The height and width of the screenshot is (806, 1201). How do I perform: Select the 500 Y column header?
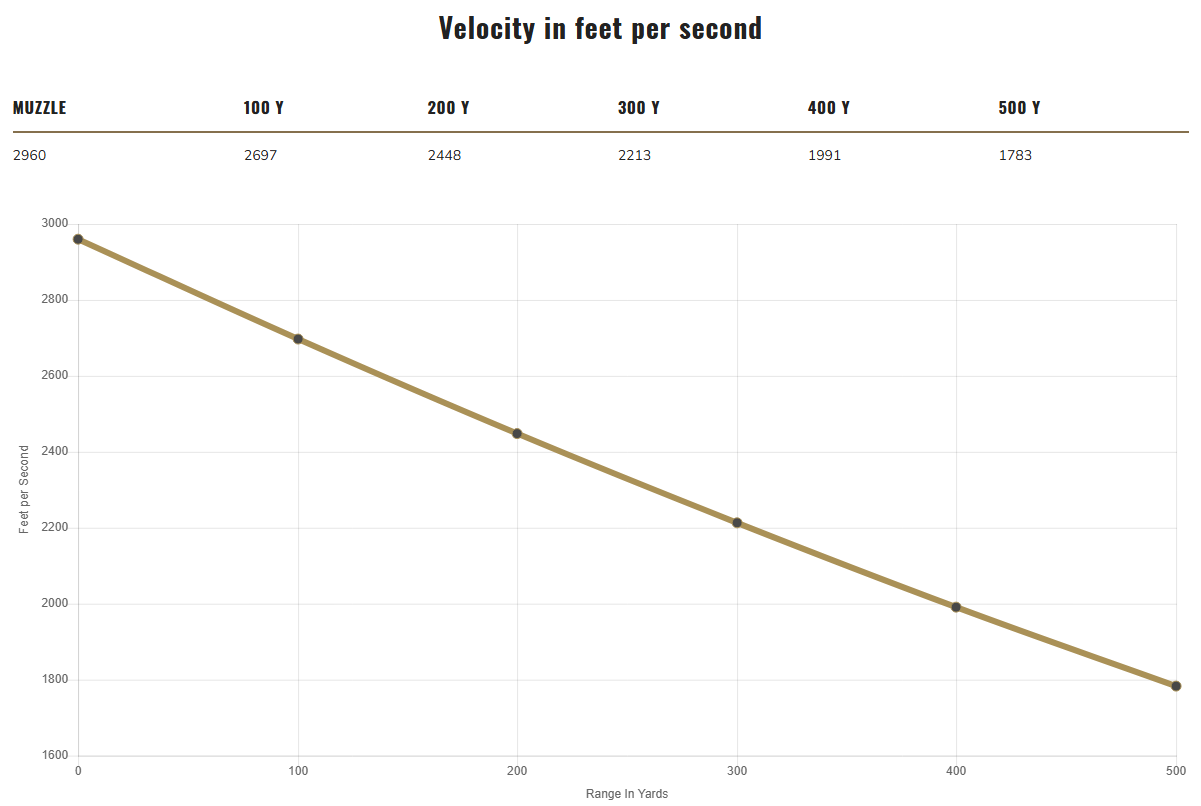pos(1019,108)
